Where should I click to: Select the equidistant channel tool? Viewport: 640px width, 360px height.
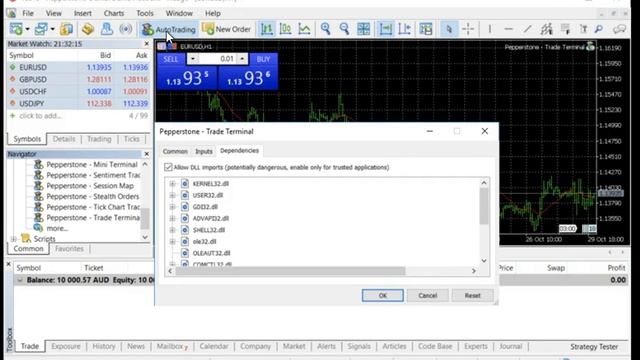(x=546, y=29)
